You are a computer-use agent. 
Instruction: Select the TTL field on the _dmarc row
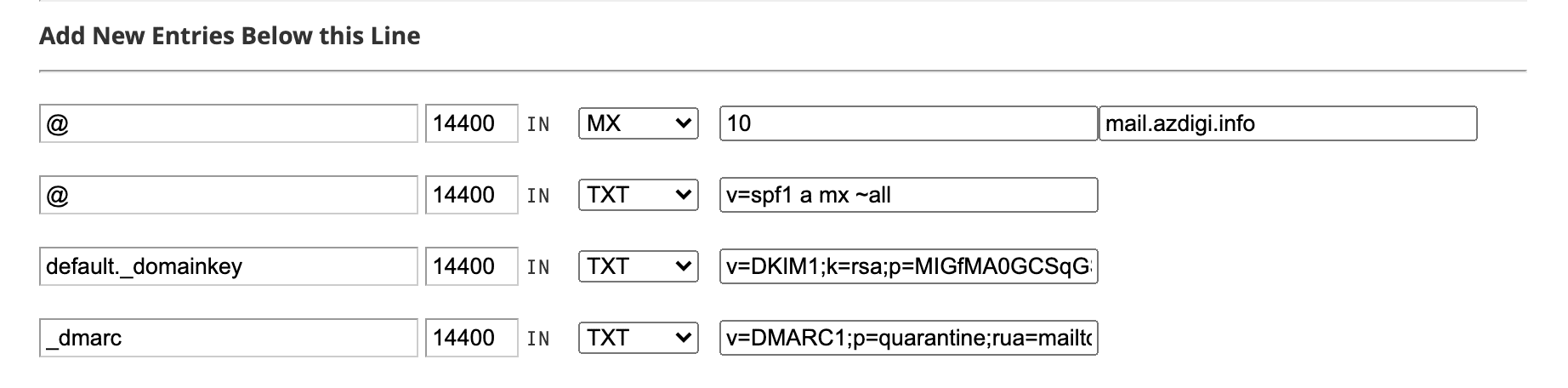(471, 338)
